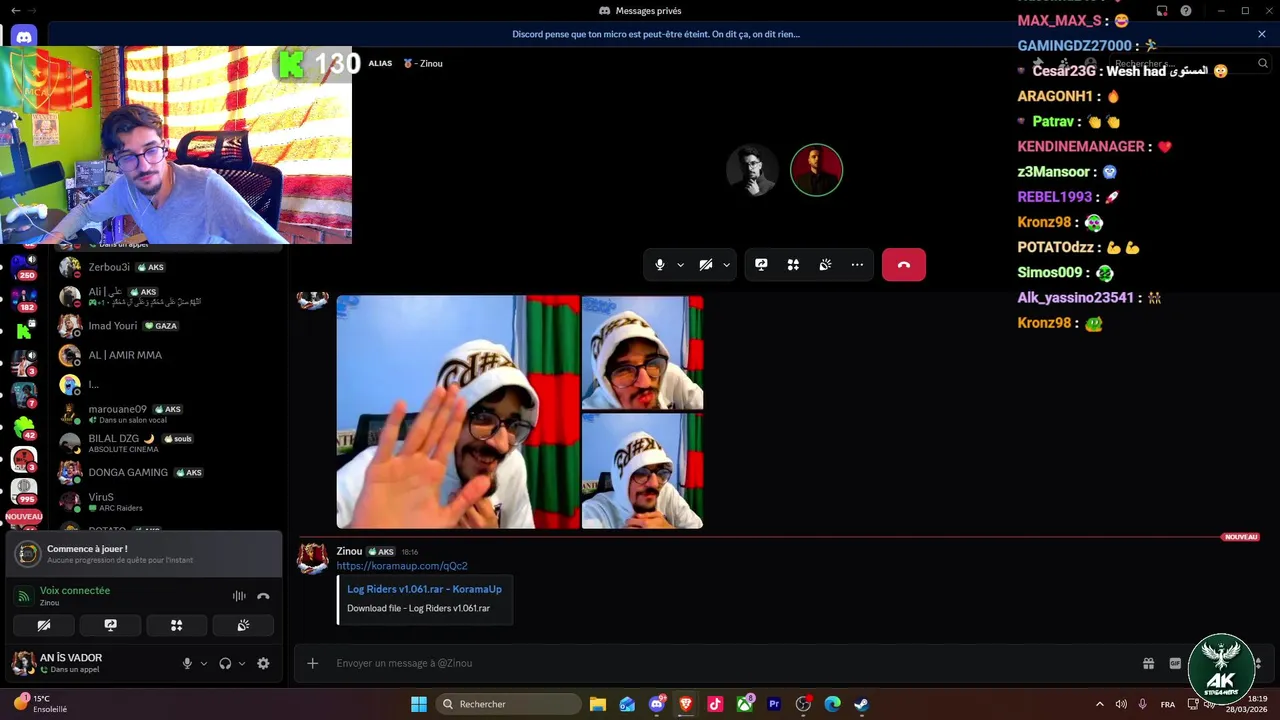The width and height of the screenshot is (1280, 720).
Task: Show hidden tray icons chevron
Action: pyautogui.click(x=1100, y=704)
